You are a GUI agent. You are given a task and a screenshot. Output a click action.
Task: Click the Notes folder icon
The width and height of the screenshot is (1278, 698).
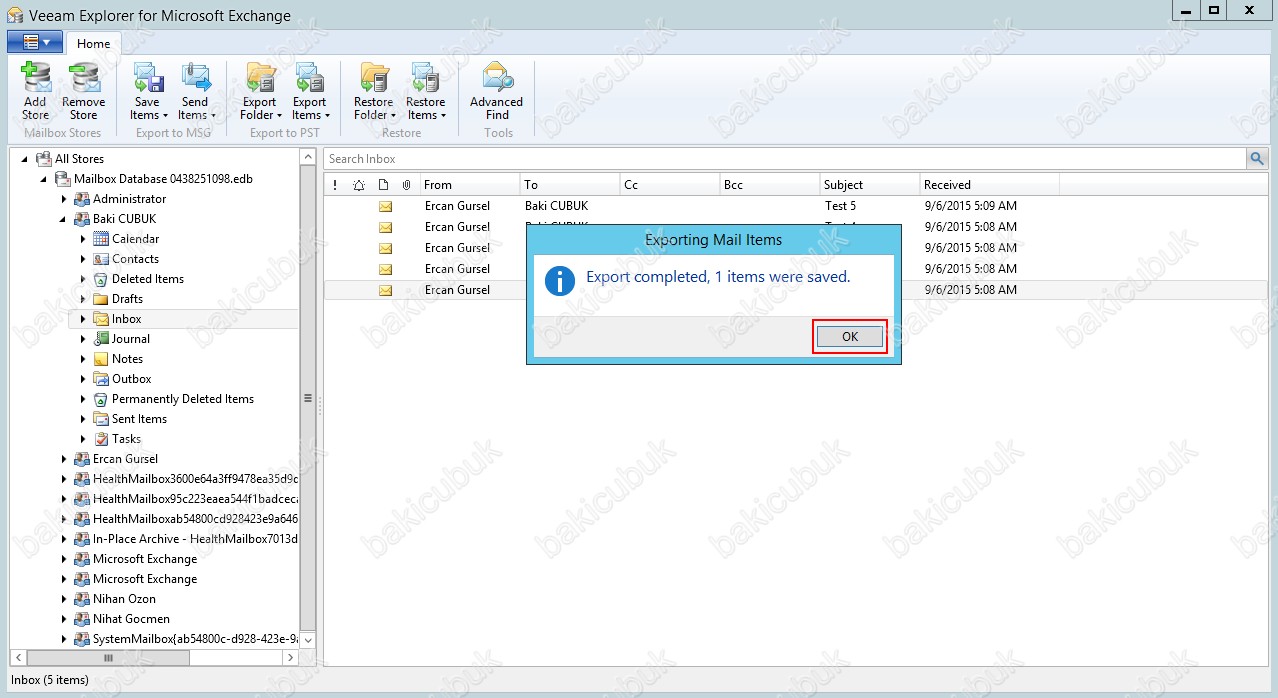coord(100,359)
